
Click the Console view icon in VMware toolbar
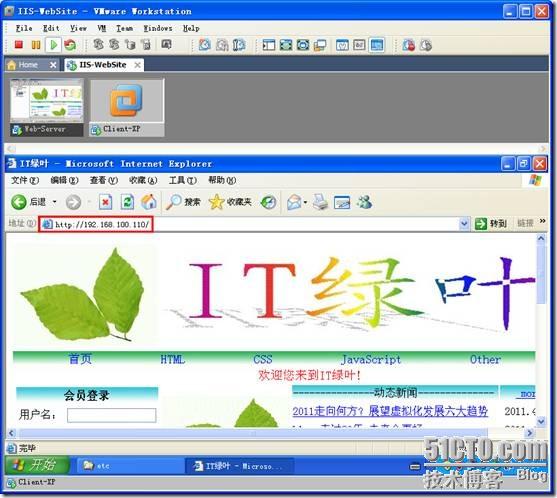click(x=377, y=45)
